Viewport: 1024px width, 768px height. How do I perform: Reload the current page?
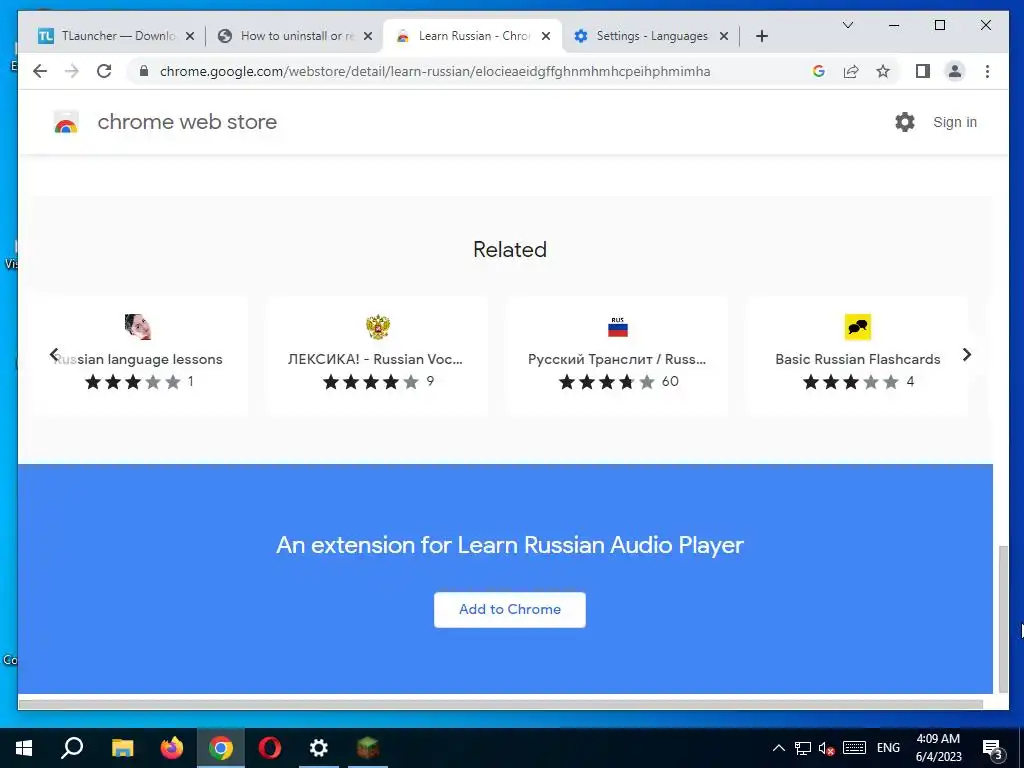[x=104, y=71]
